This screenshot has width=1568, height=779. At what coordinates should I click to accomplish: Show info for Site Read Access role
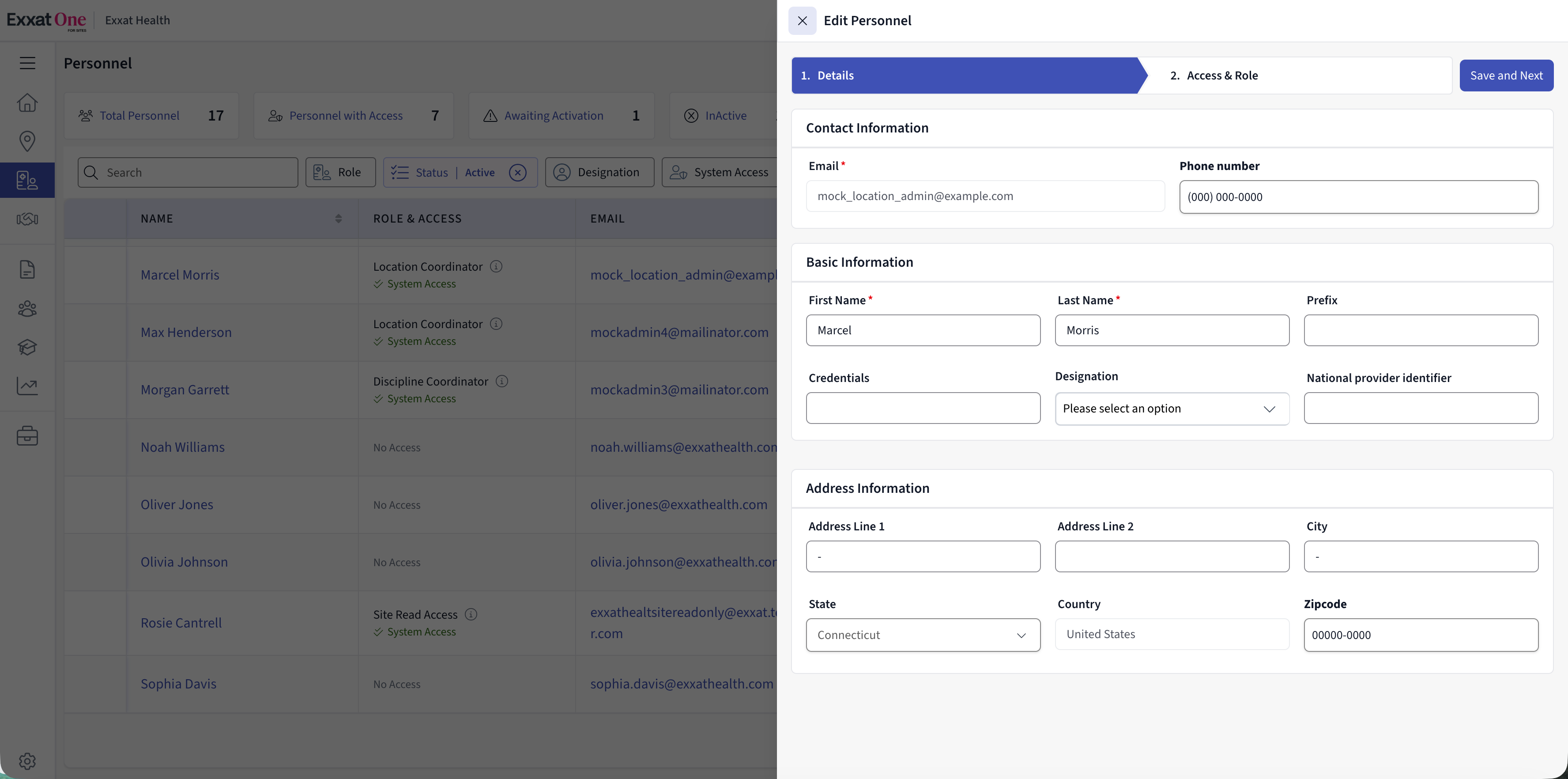point(471,615)
